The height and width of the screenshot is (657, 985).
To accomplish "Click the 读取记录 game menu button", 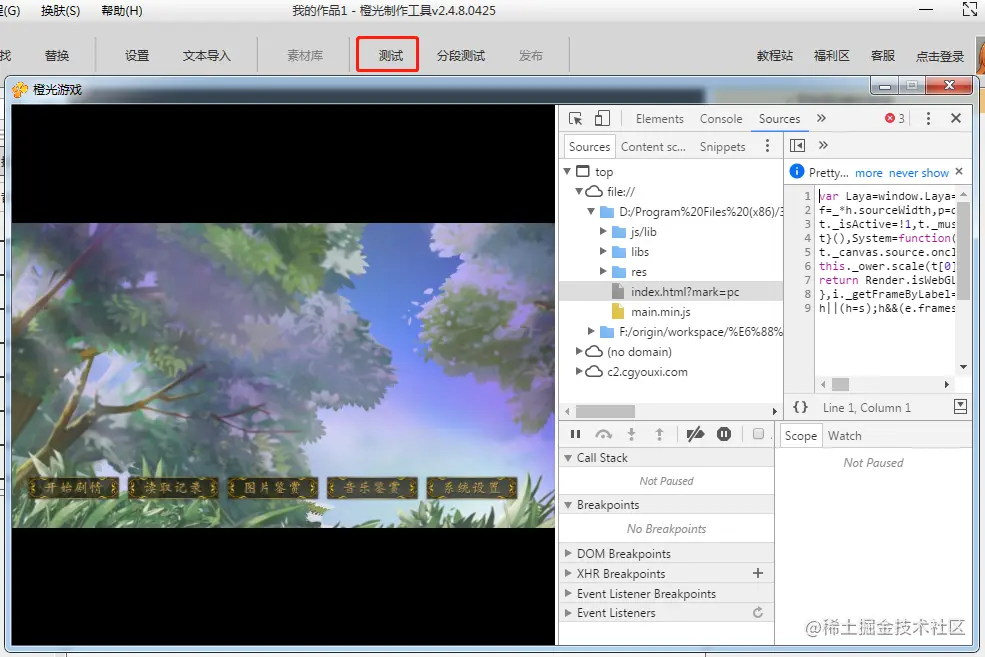I will point(173,487).
